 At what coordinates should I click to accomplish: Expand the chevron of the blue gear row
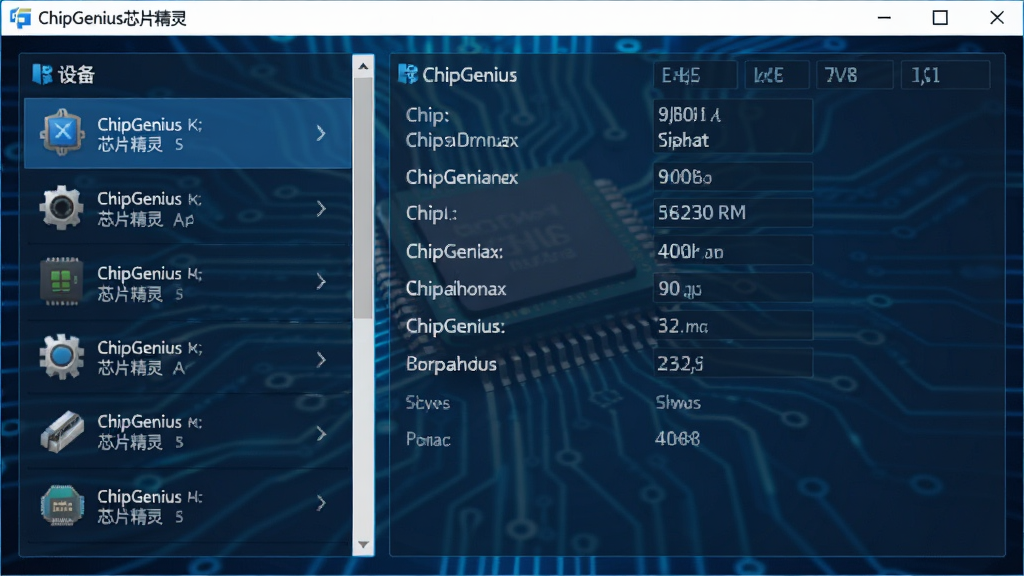[321, 359]
